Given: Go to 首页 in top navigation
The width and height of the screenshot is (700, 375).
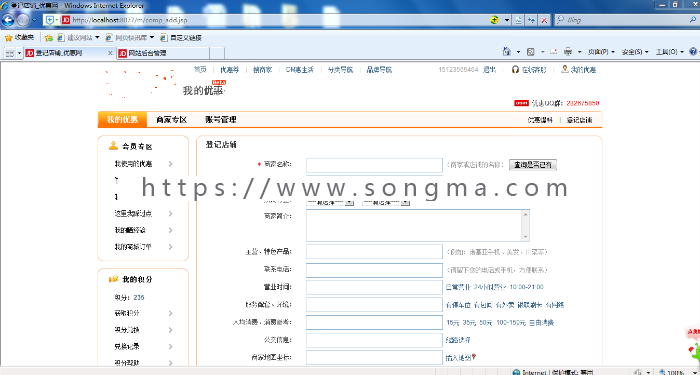Looking at the screenshot, I should (200, 70).
